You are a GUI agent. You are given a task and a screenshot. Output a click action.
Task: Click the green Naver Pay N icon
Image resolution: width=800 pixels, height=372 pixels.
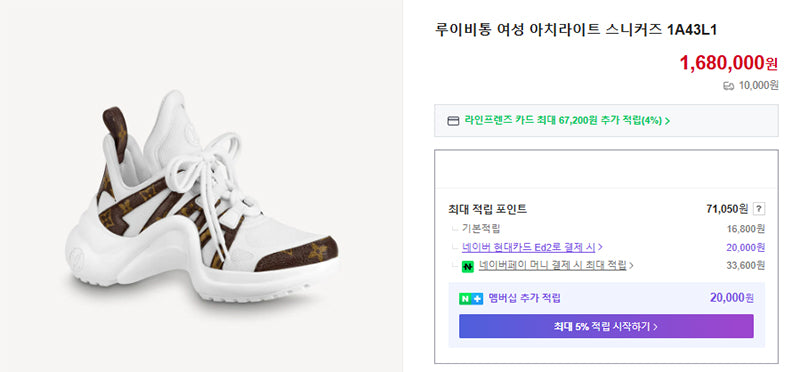click(467, 266)
